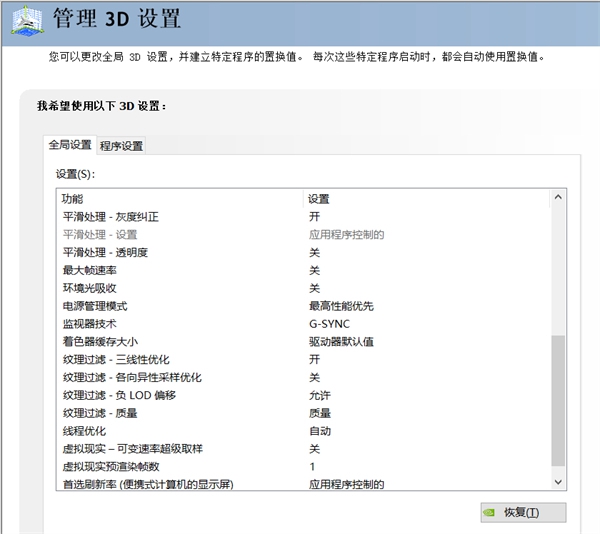The height and width of the screenshot is (534, 600).
Task: Click the 关 value for 环境光吸收
Action: point(314,288)
